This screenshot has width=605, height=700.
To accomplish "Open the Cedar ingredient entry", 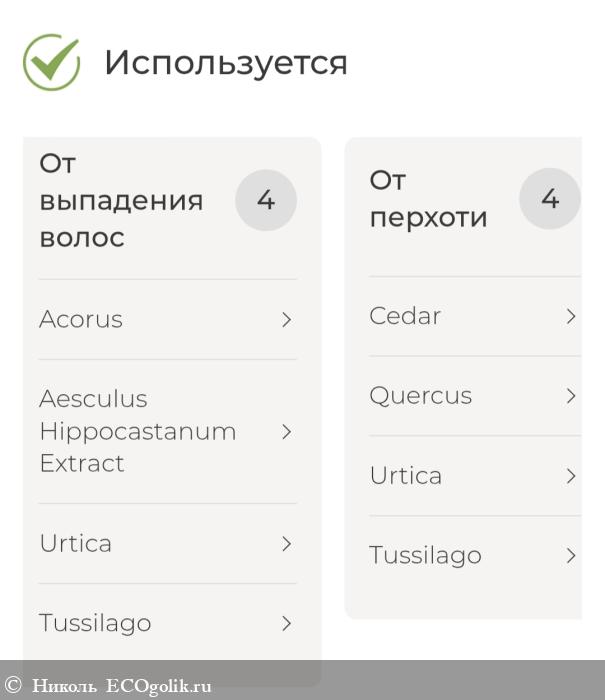I will click(405, 316).
